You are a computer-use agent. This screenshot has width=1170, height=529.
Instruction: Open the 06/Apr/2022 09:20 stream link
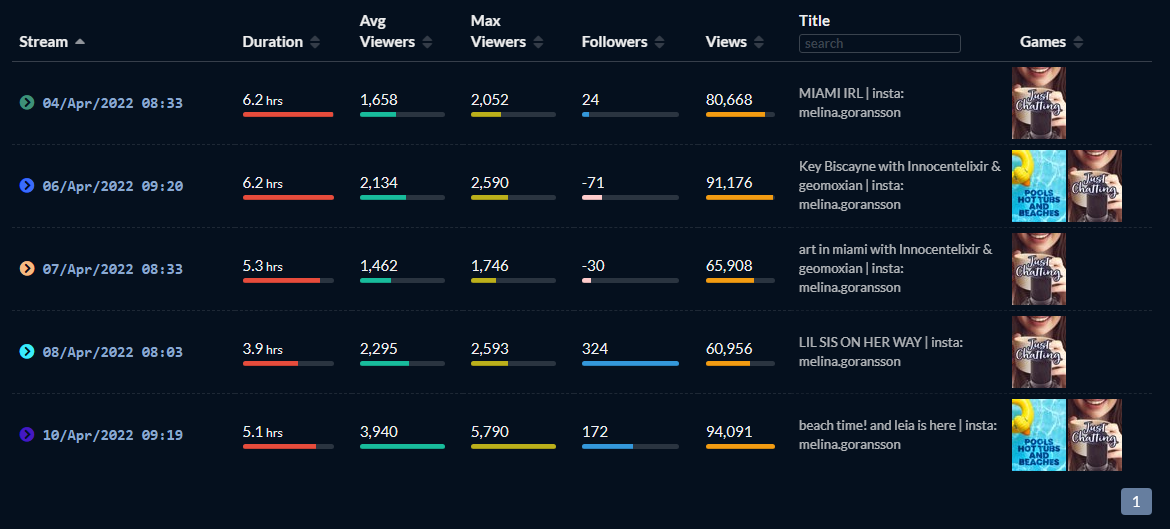[112, 186]
